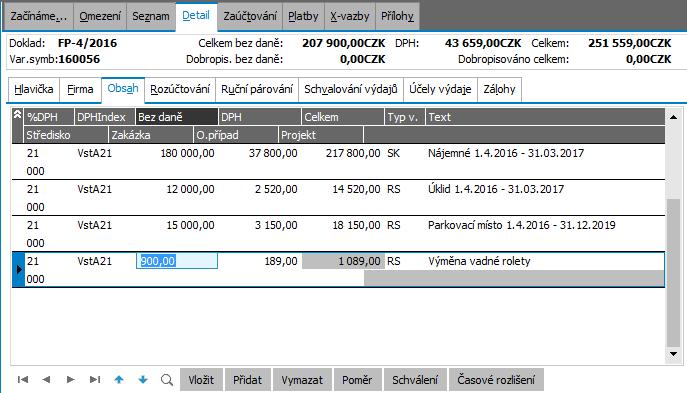Image resolution: width=687 pixels, height=393 pixels.
Task: Click scrollbar down arrow in grid
Action: [673, 354]
